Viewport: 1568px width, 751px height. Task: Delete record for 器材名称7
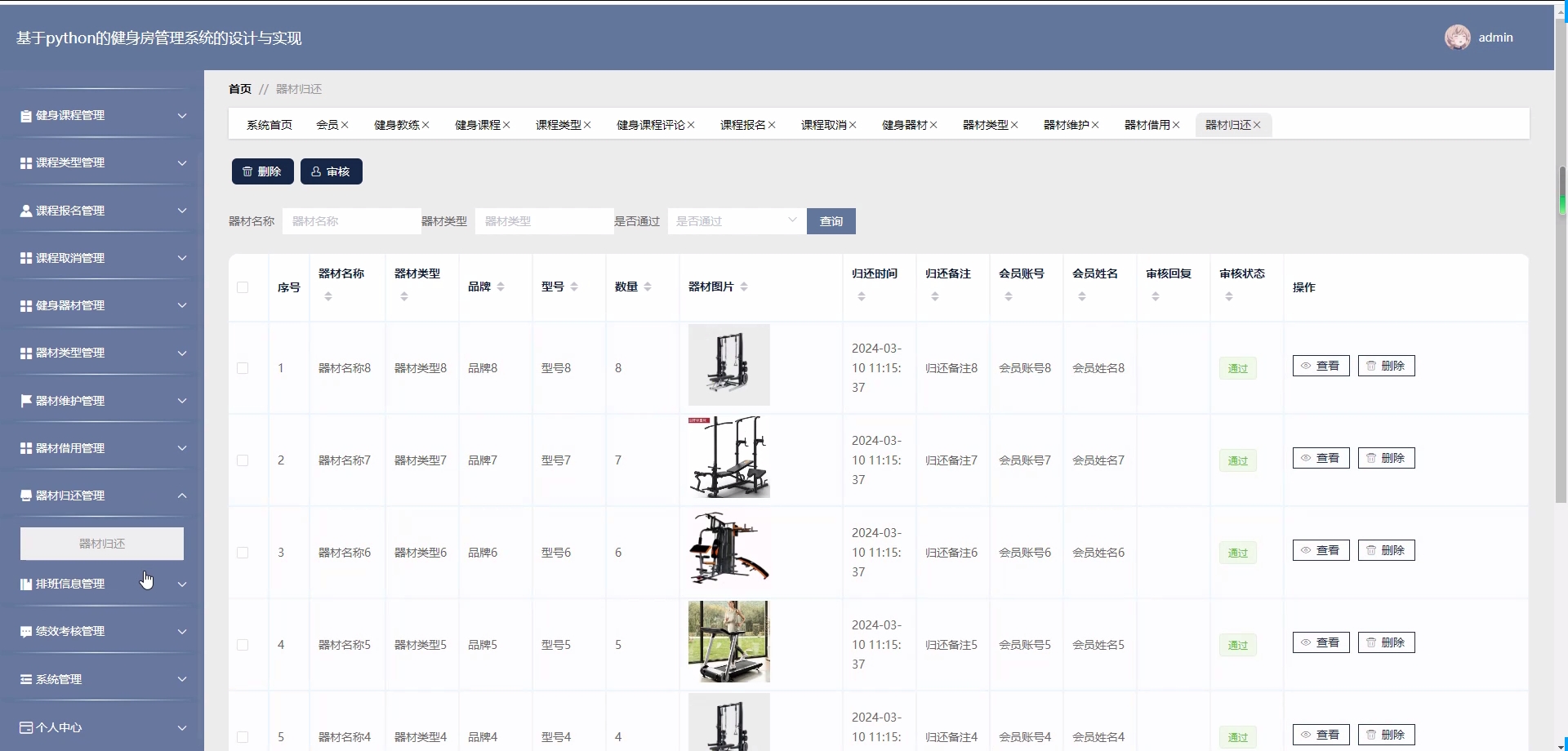(1387, 458)
